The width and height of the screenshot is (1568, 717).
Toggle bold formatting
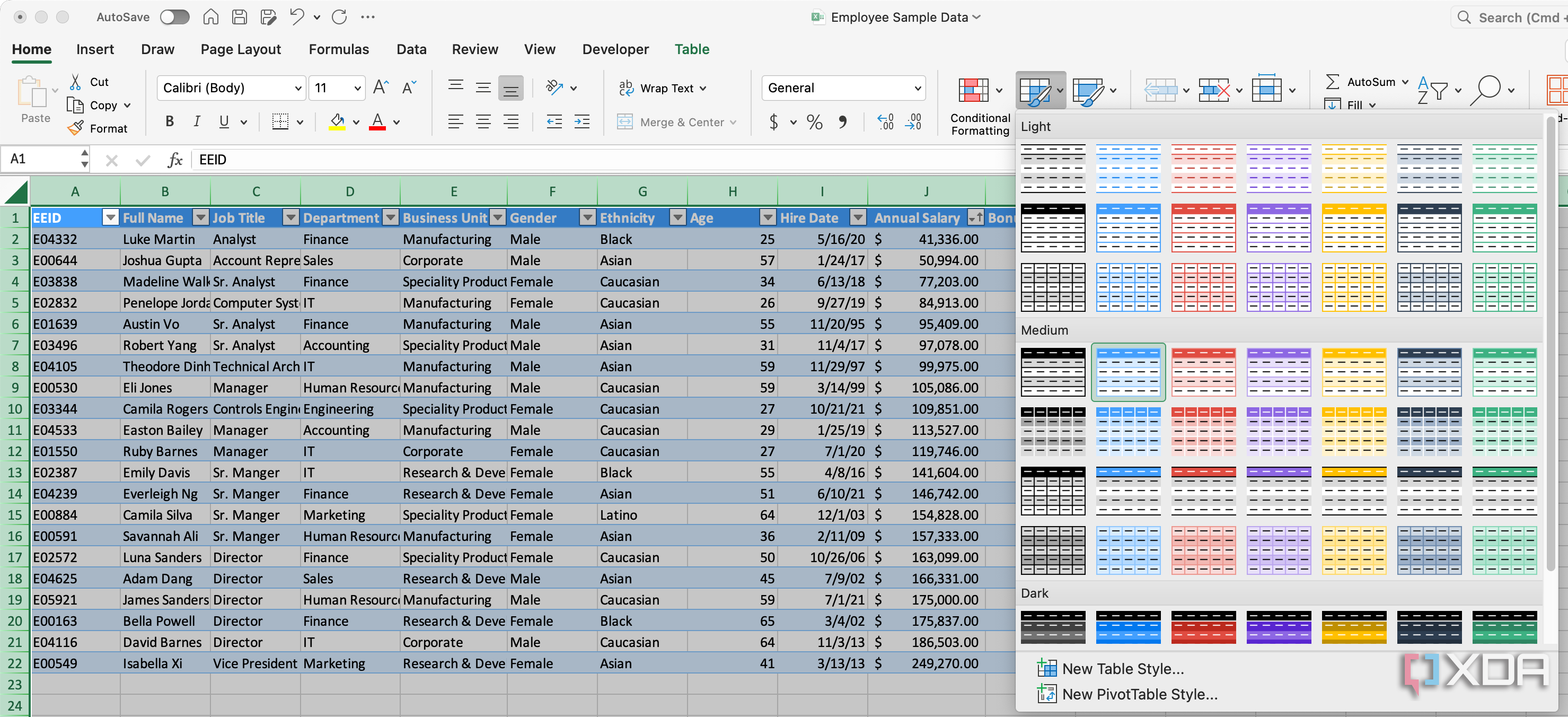point(170,122)
